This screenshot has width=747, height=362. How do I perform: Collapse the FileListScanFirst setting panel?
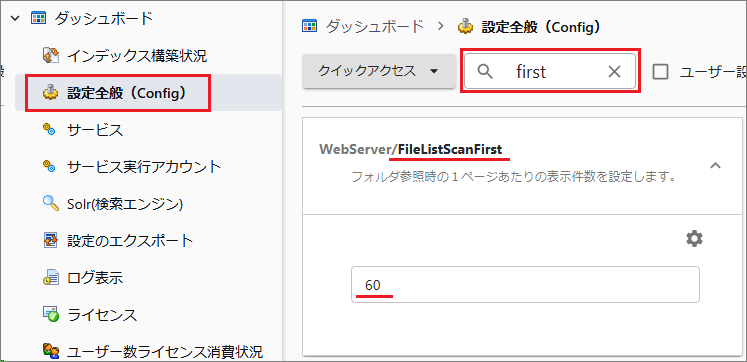pos(716,166)
